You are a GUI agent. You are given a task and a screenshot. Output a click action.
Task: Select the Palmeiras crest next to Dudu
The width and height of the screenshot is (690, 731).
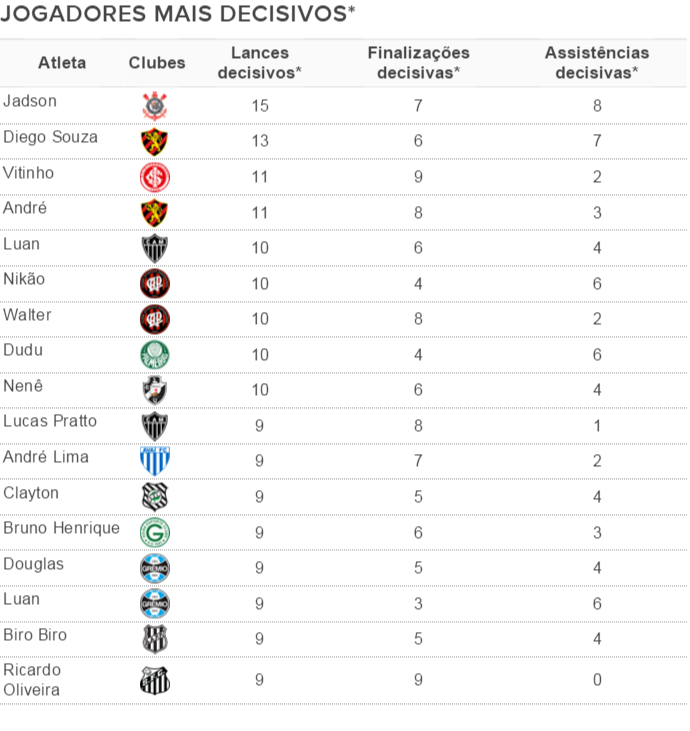pyautogui.click(x=154, y=354)
